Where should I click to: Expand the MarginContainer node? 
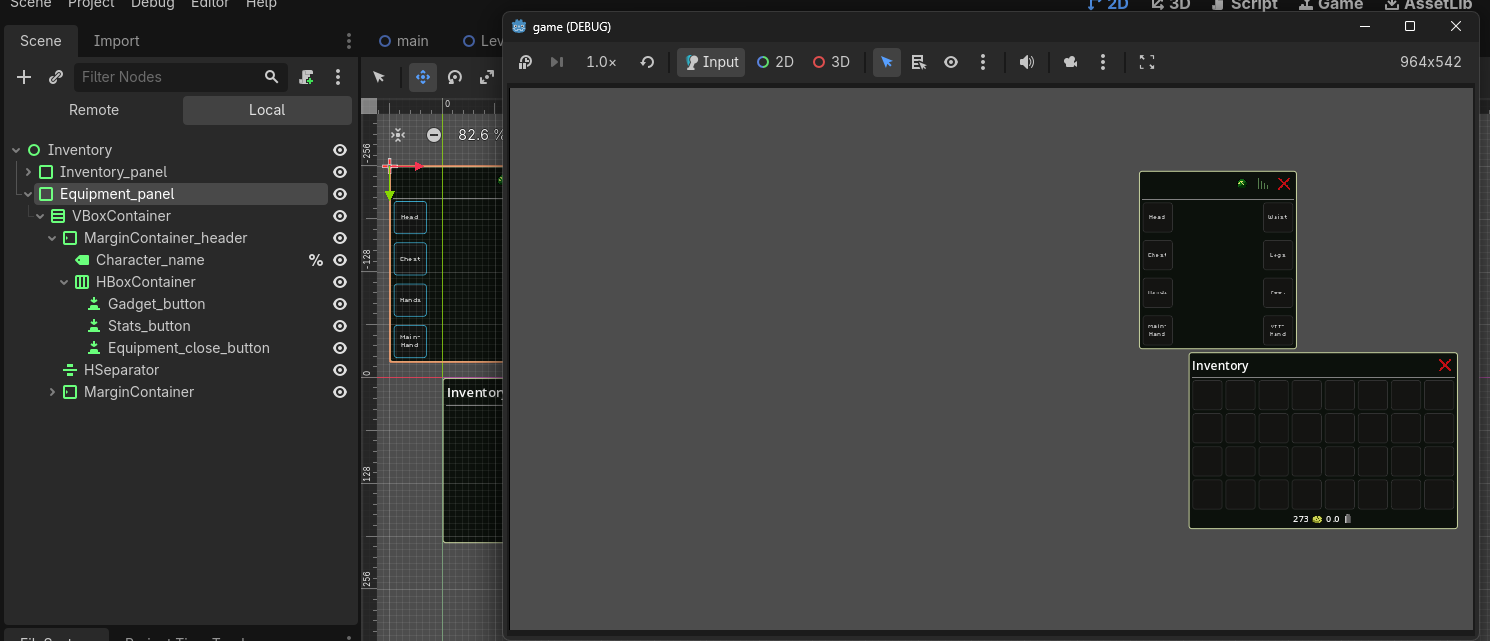tap(52, 392)
